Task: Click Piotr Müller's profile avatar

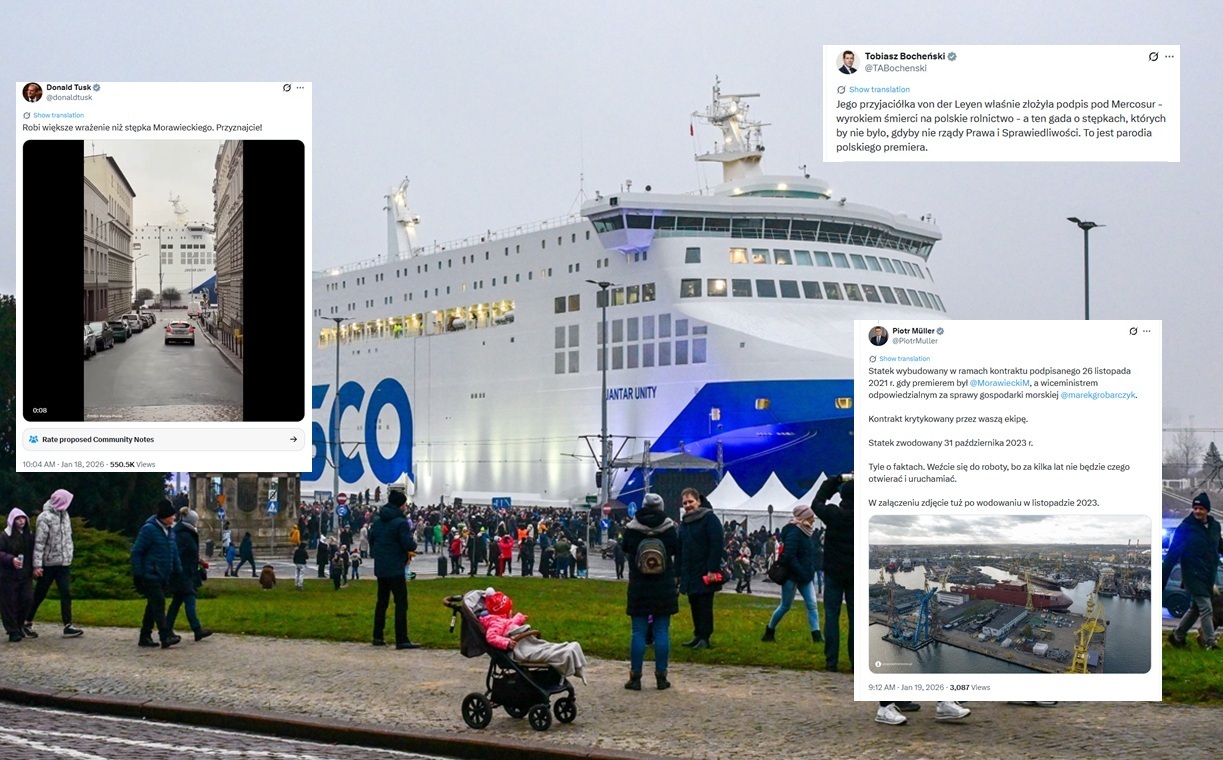Action: click(x=878, y=335)
